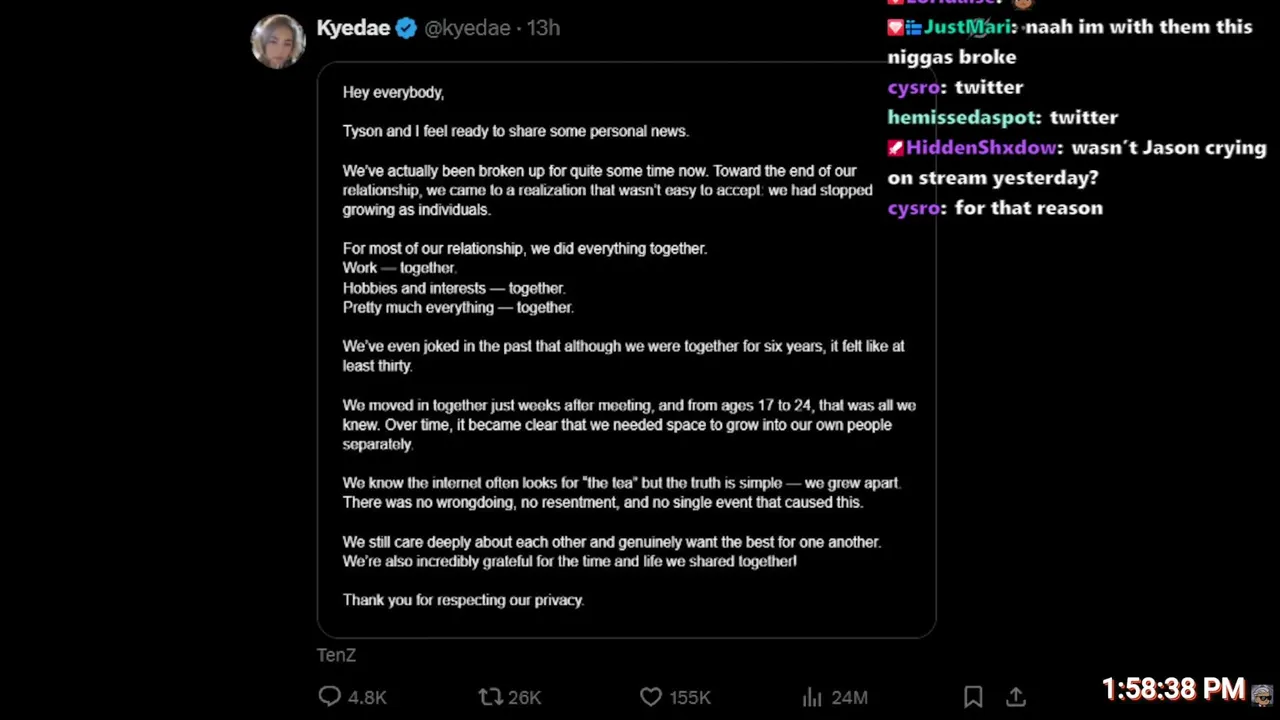
Task: Click the heart badge beside JustMari
Action: 896,28
